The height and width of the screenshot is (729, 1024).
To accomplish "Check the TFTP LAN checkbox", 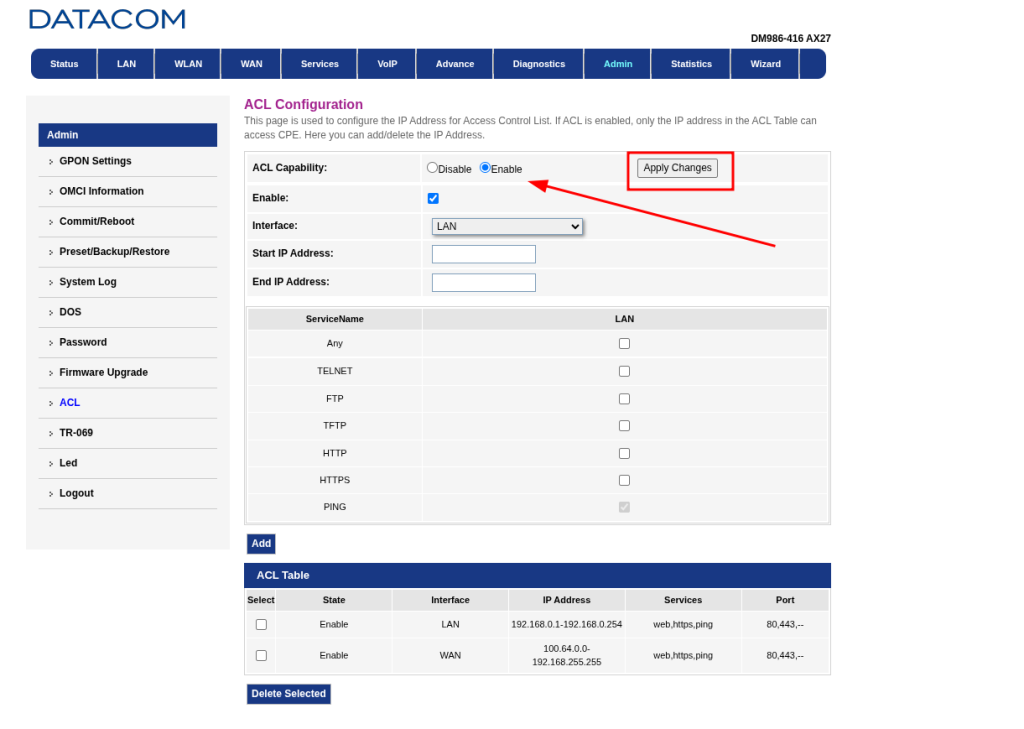I will [624, 426].
